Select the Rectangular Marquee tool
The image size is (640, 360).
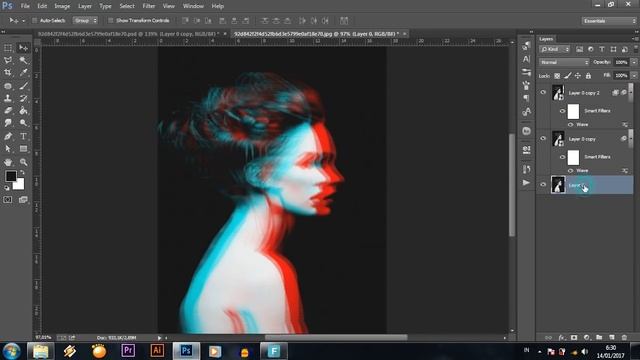pyautogui.click(x=8, y=48)
